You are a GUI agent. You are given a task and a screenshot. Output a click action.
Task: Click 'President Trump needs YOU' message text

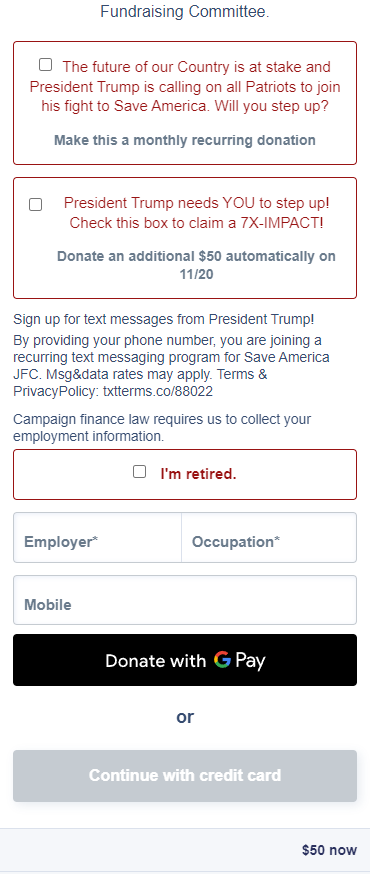coord(196,213)
